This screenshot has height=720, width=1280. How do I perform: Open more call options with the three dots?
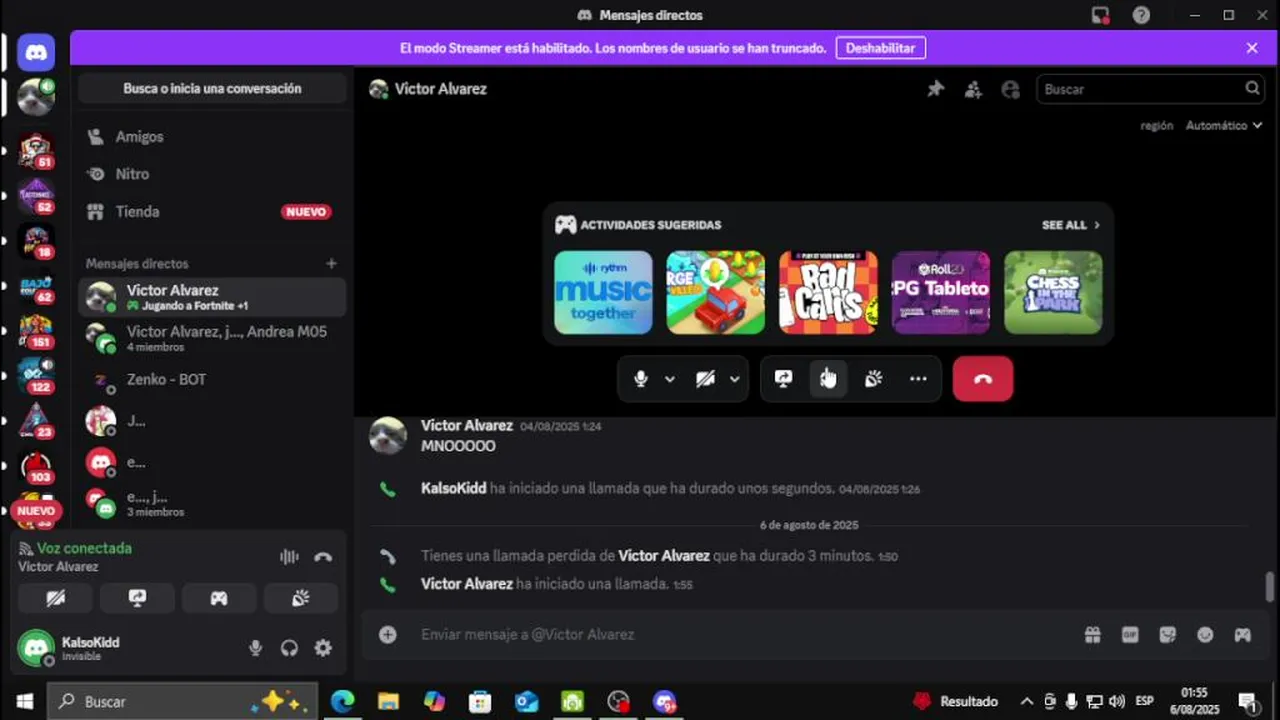pos(918,379)
